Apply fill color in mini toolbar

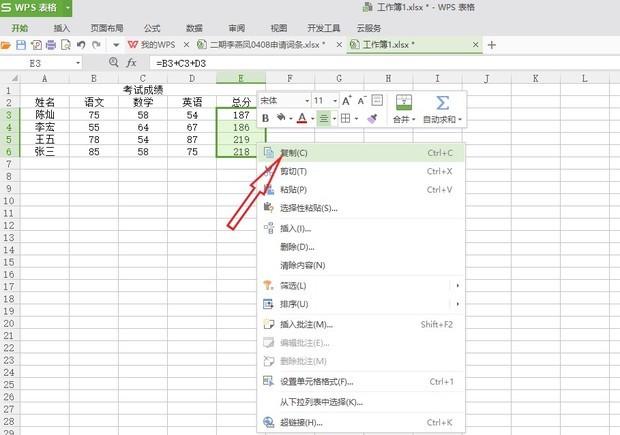pos(281,118)
